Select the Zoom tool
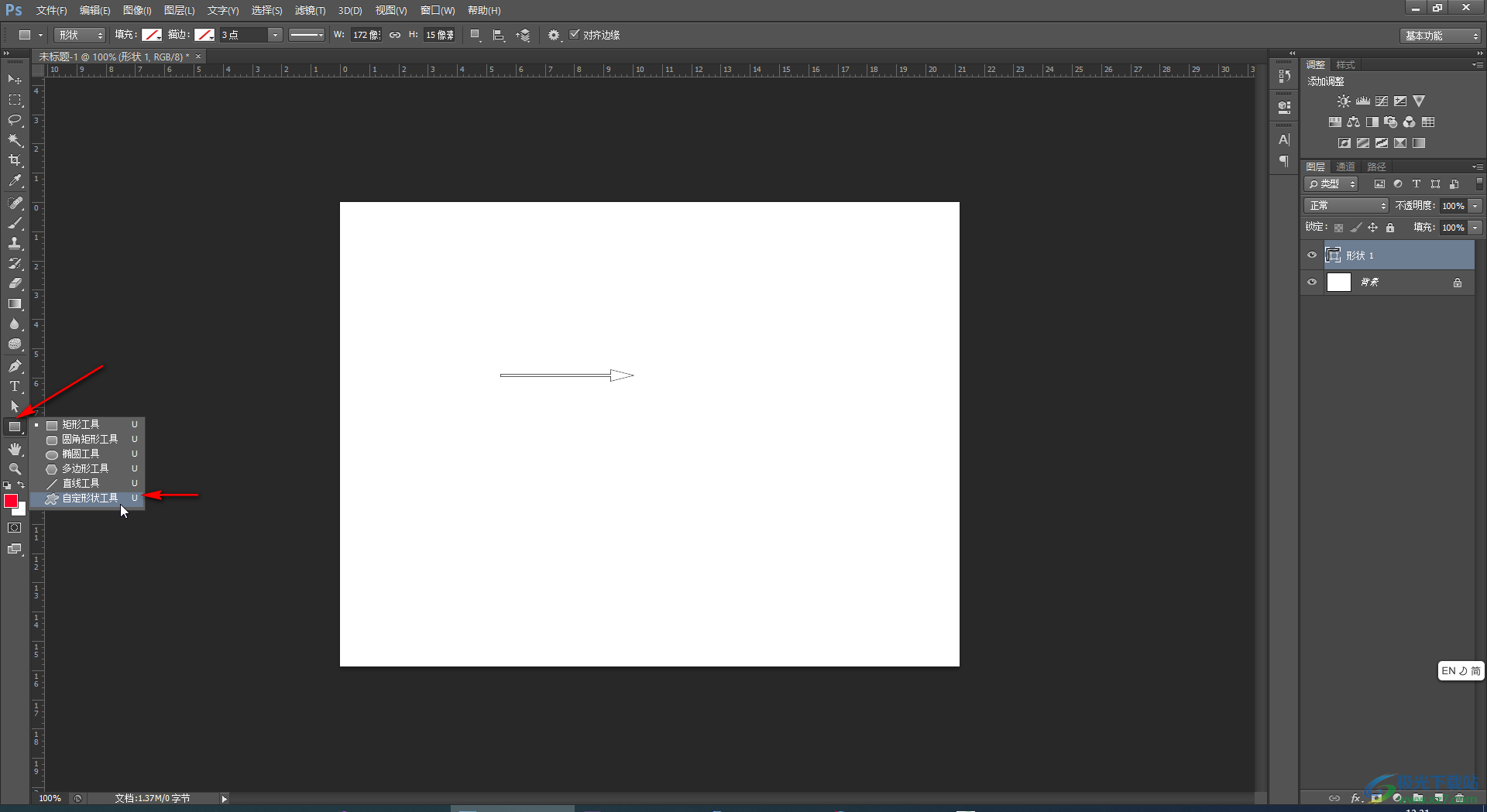The height and width of the screenshot is (812, 1487). click(x=15, y=469)
